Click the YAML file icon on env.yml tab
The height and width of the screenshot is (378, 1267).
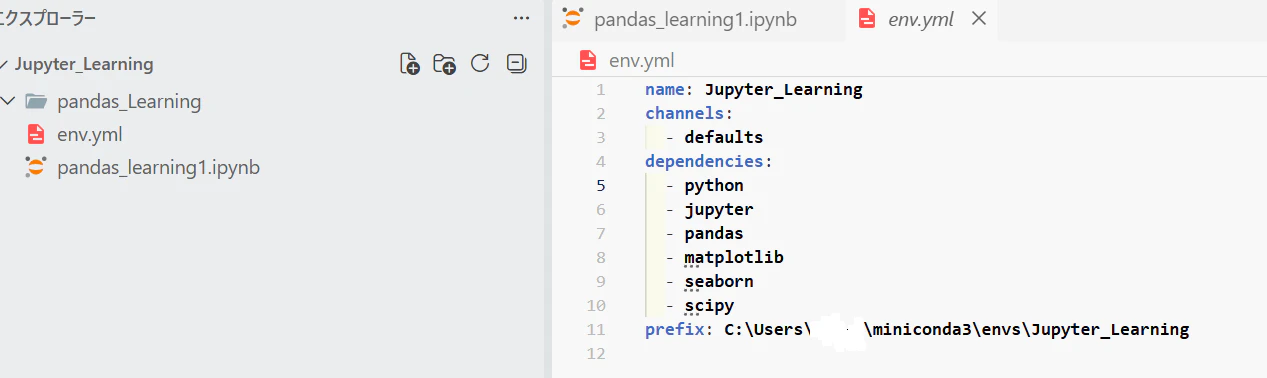point(867,19)
